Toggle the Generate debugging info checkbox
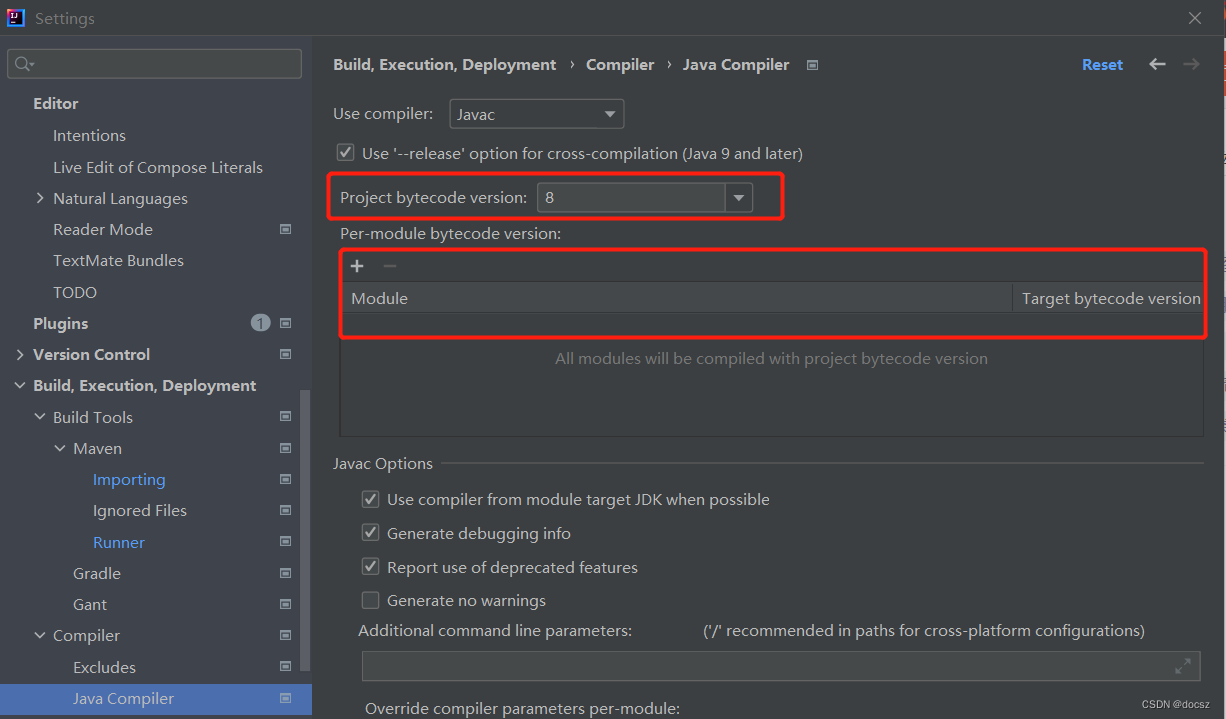The image size is (1226, 719). (x=370, y=533)
